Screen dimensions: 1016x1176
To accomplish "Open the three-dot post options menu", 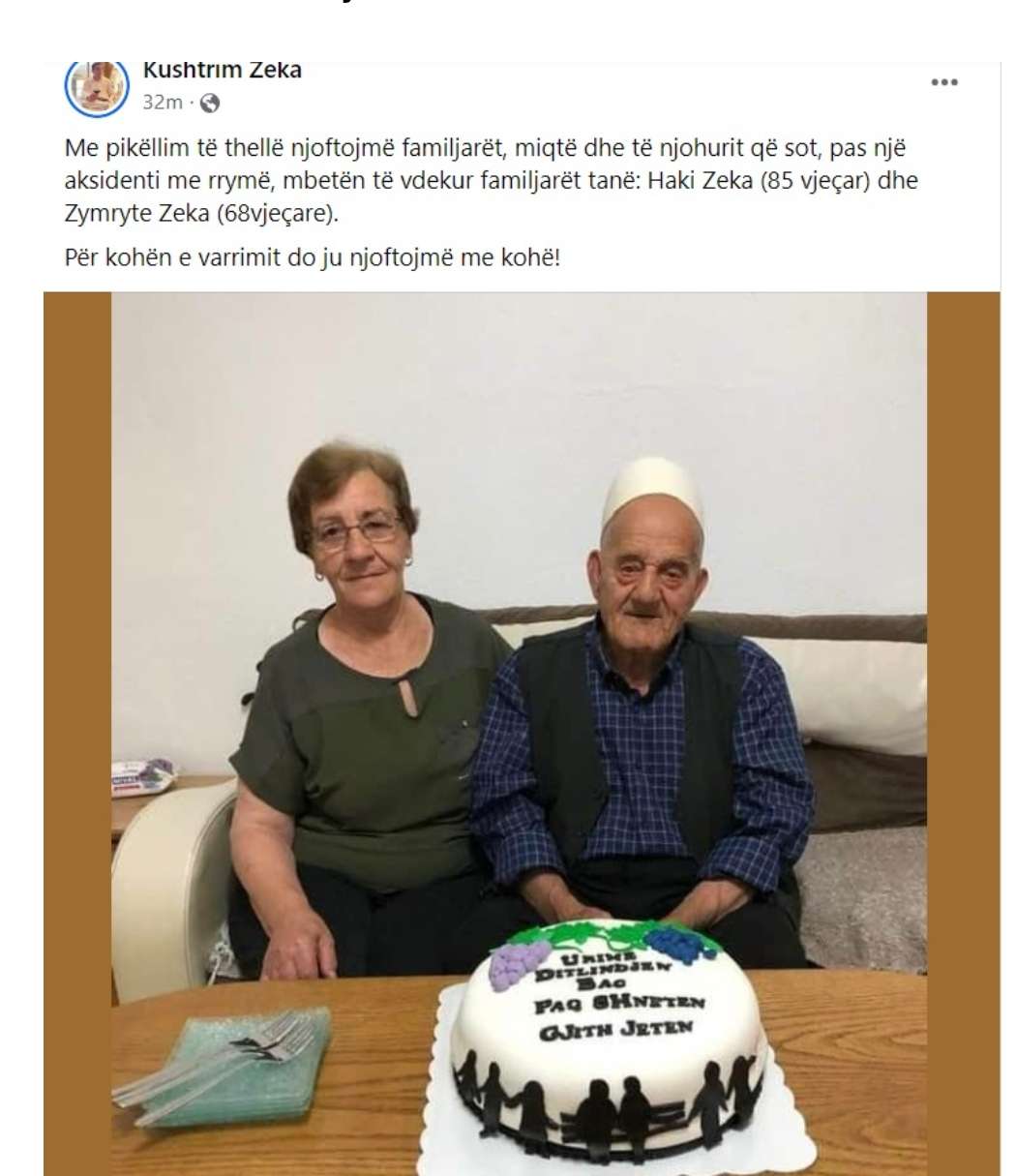I will point(943,83).
